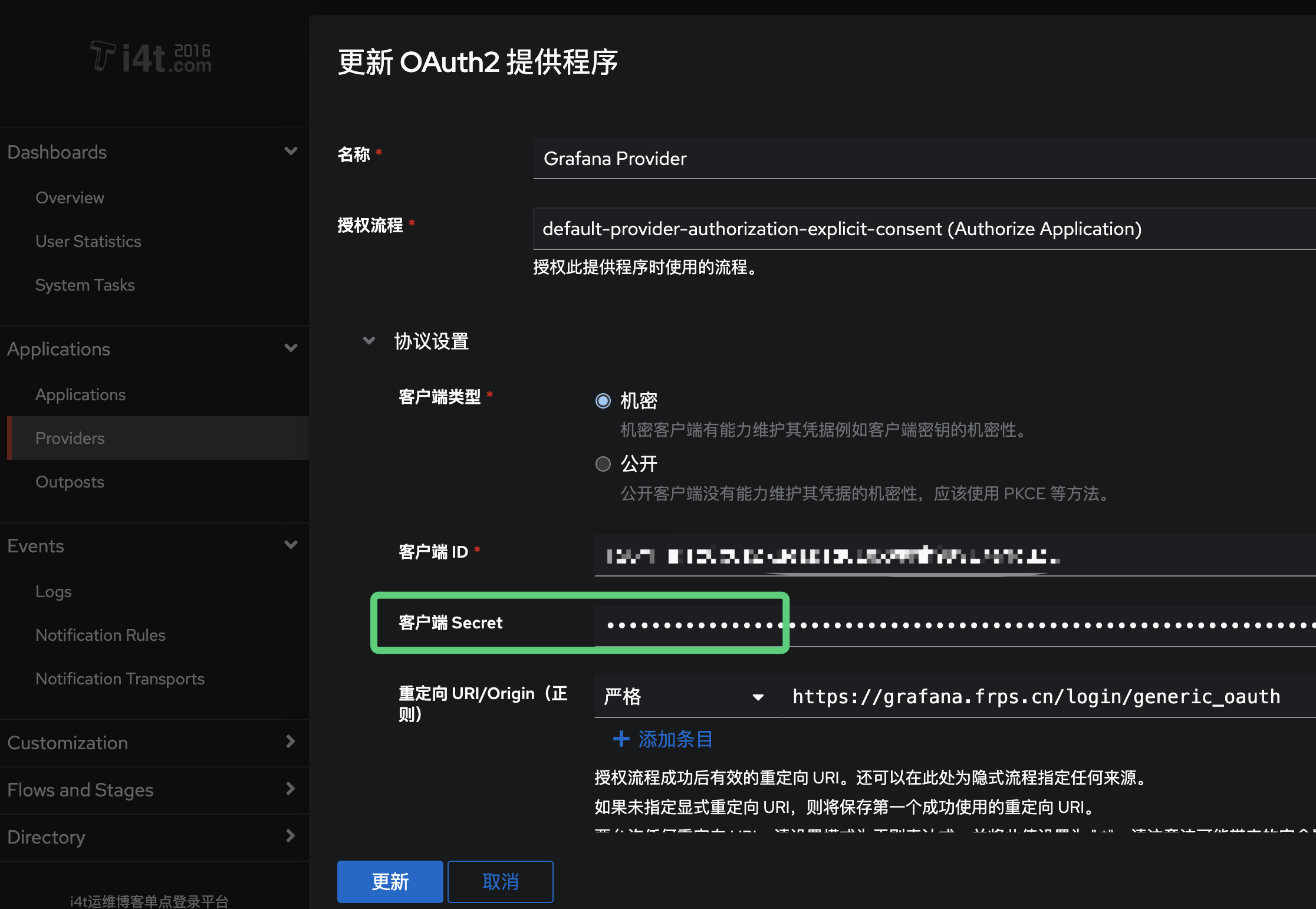This screenshot has height=909, width=1316.
Task: Navigate to User Statistics
Action: [88, 241]
